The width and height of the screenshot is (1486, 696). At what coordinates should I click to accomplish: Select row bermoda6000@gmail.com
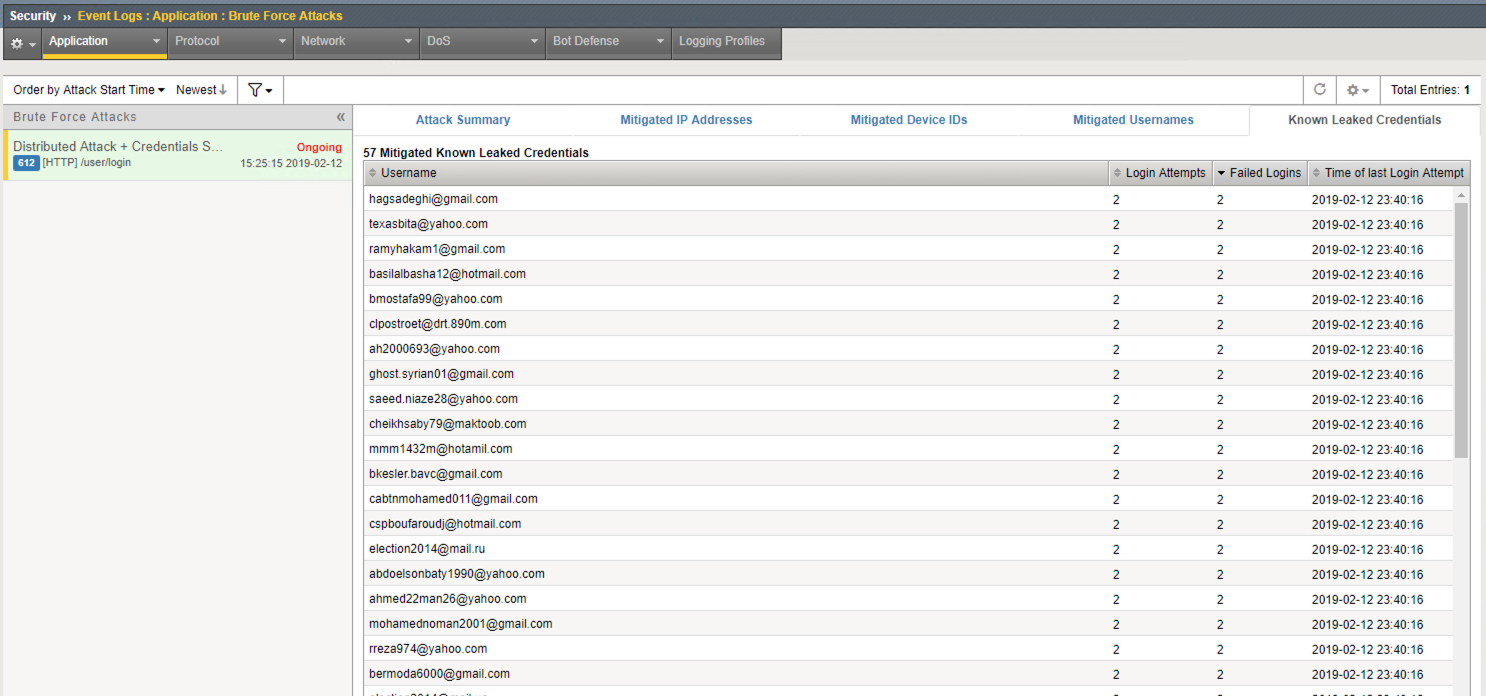pyautogui.click(x=908, y=674)
